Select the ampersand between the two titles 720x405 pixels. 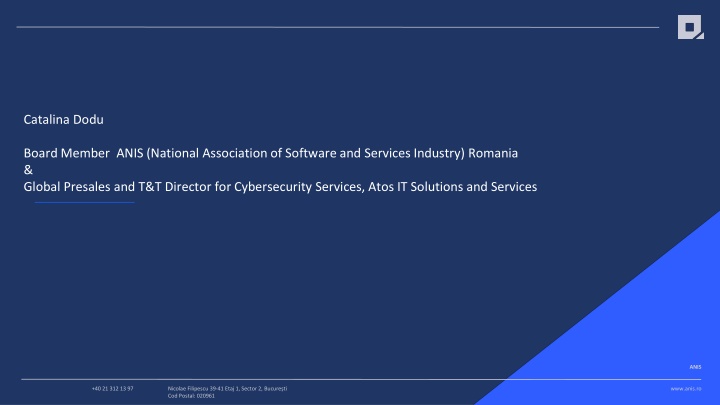pos(27,170)
